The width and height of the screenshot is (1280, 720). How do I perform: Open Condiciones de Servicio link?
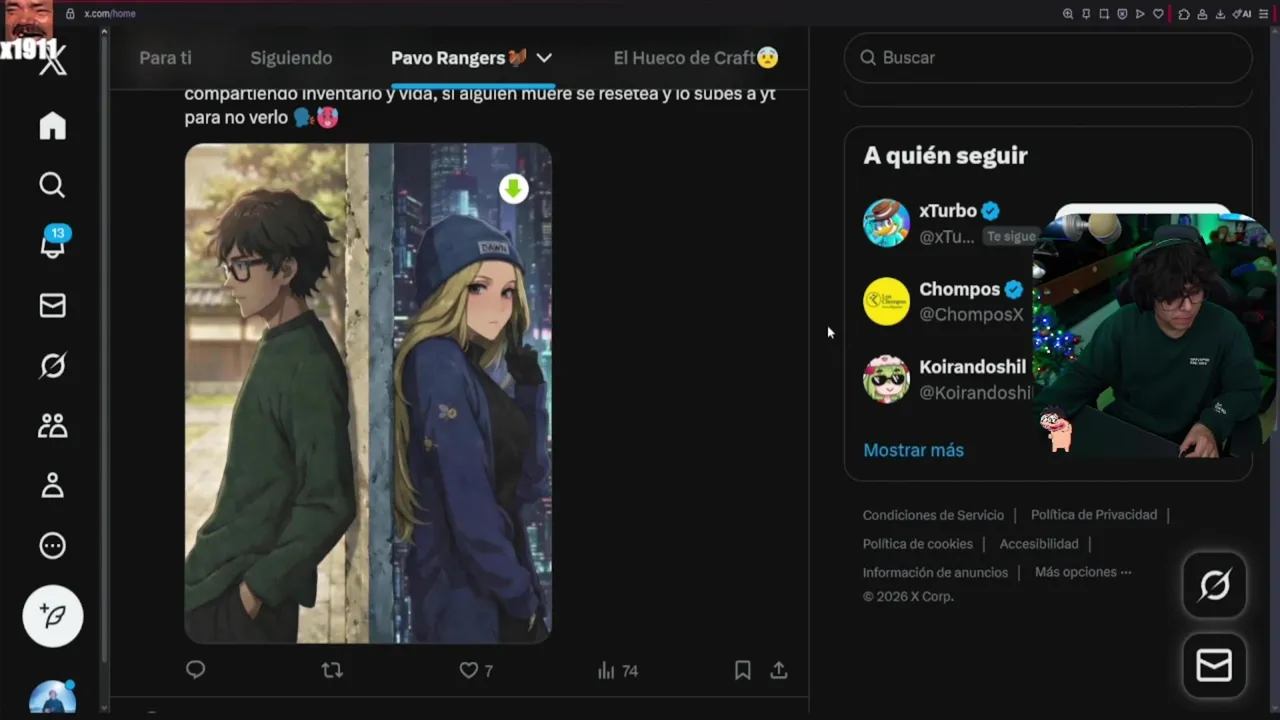[933, 515]
